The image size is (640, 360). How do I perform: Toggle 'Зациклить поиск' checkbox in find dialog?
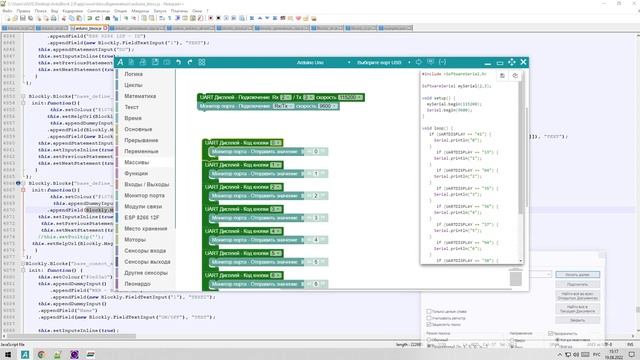429,324
